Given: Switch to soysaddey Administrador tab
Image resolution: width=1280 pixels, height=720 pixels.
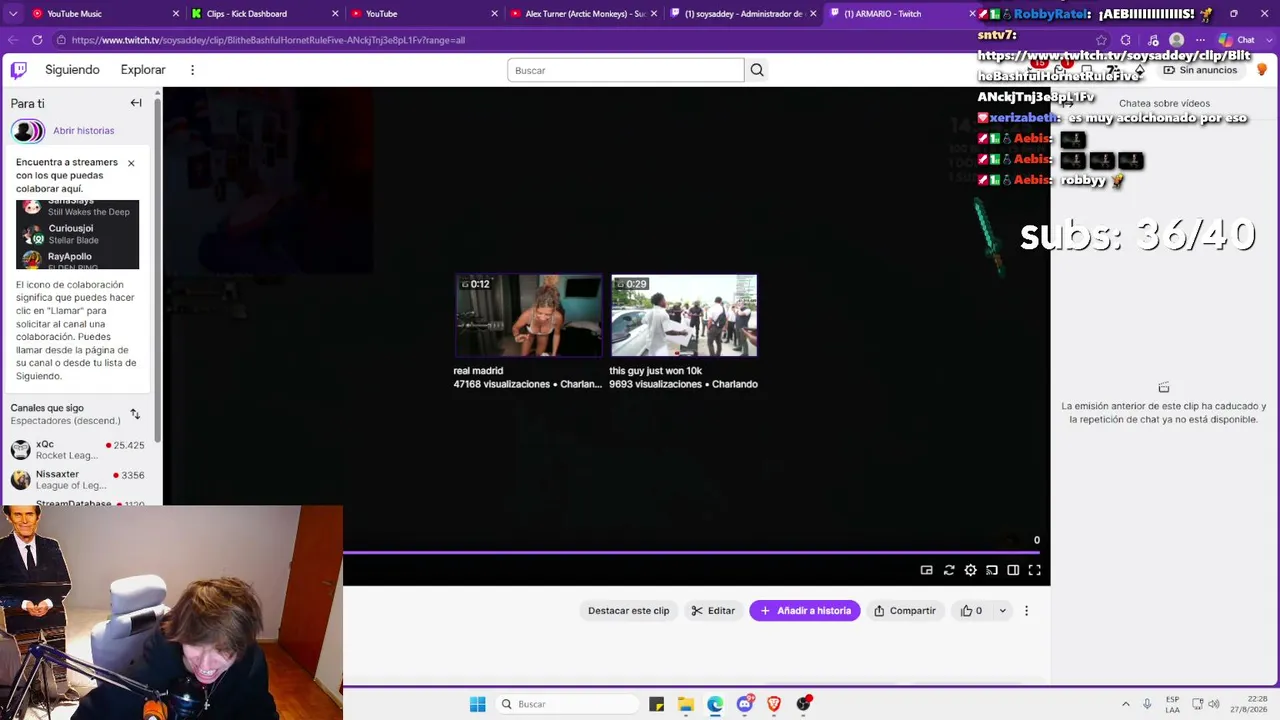Looking at the screenshot, I should coord(742,14).
